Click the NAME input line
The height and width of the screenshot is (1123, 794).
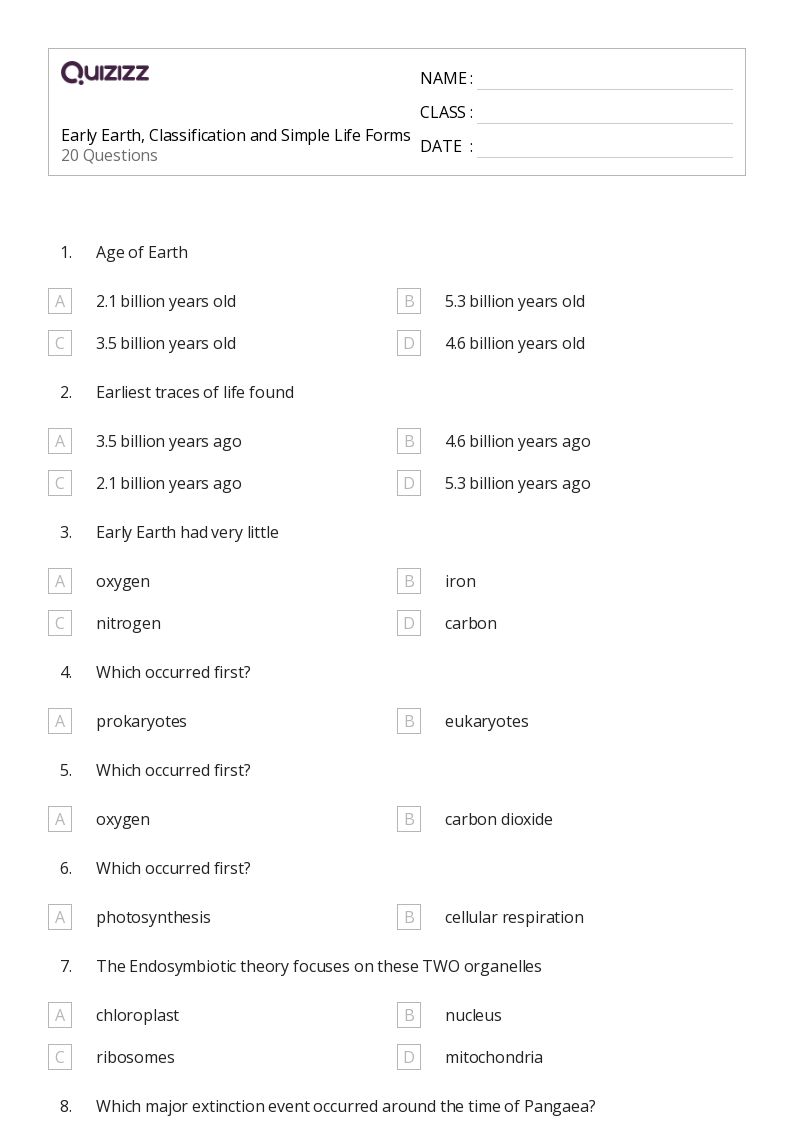click(605, 79)
